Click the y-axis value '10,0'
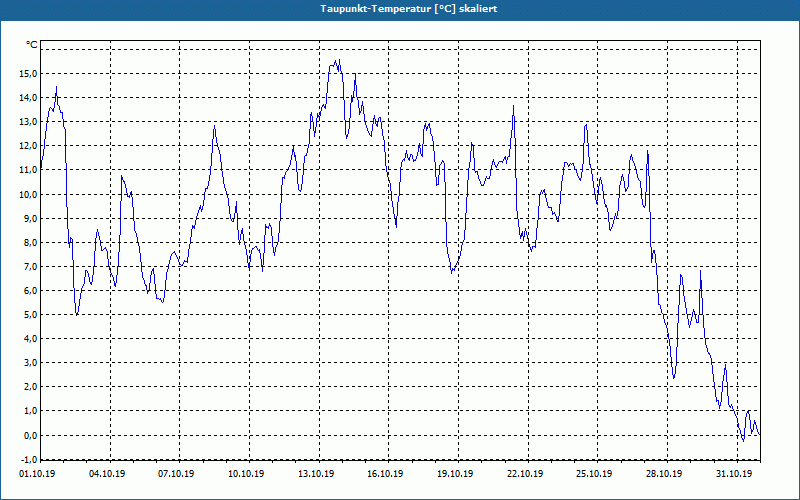 (x=28, y=194)
